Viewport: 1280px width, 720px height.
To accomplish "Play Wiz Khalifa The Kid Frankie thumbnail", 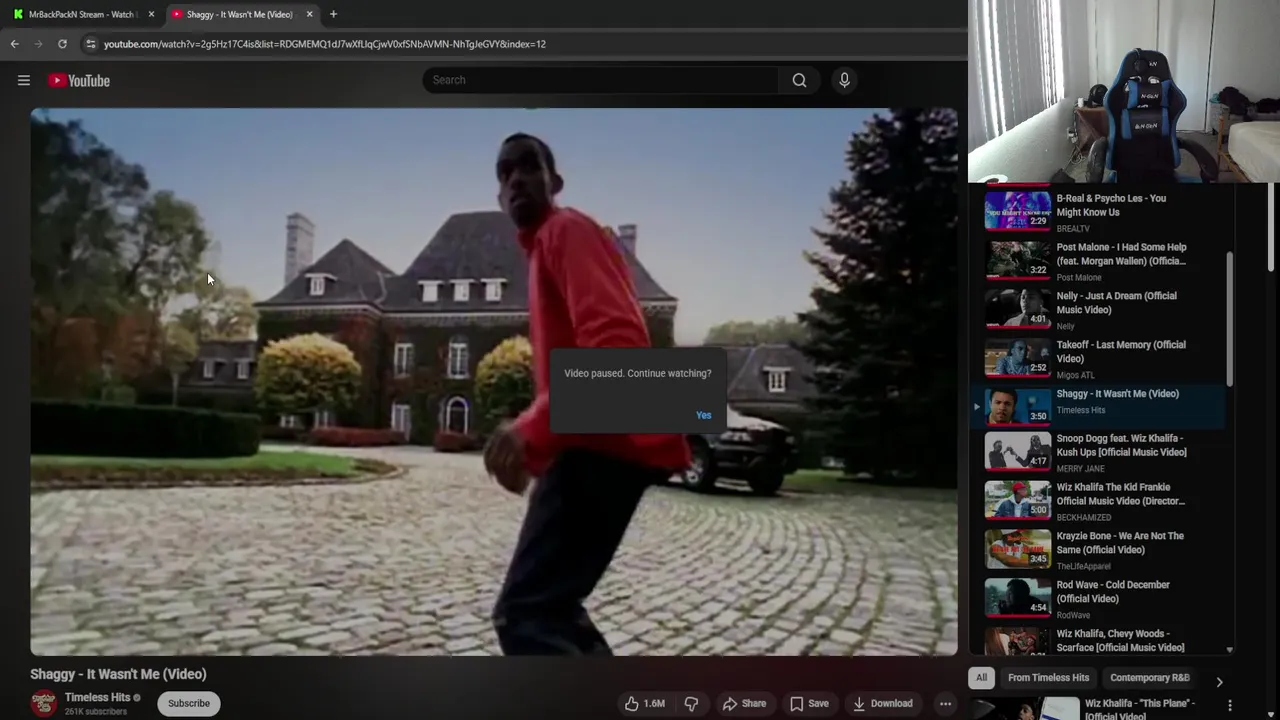I will click(x=1018, y=501).
